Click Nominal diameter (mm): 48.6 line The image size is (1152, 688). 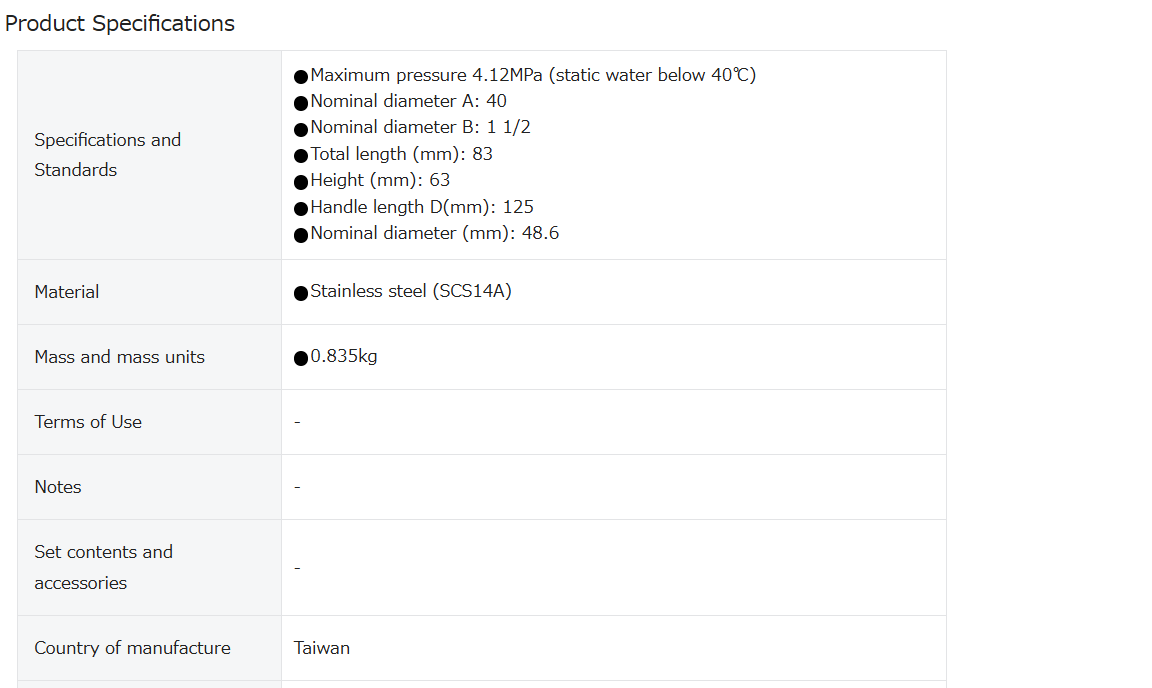coord(426,234)
